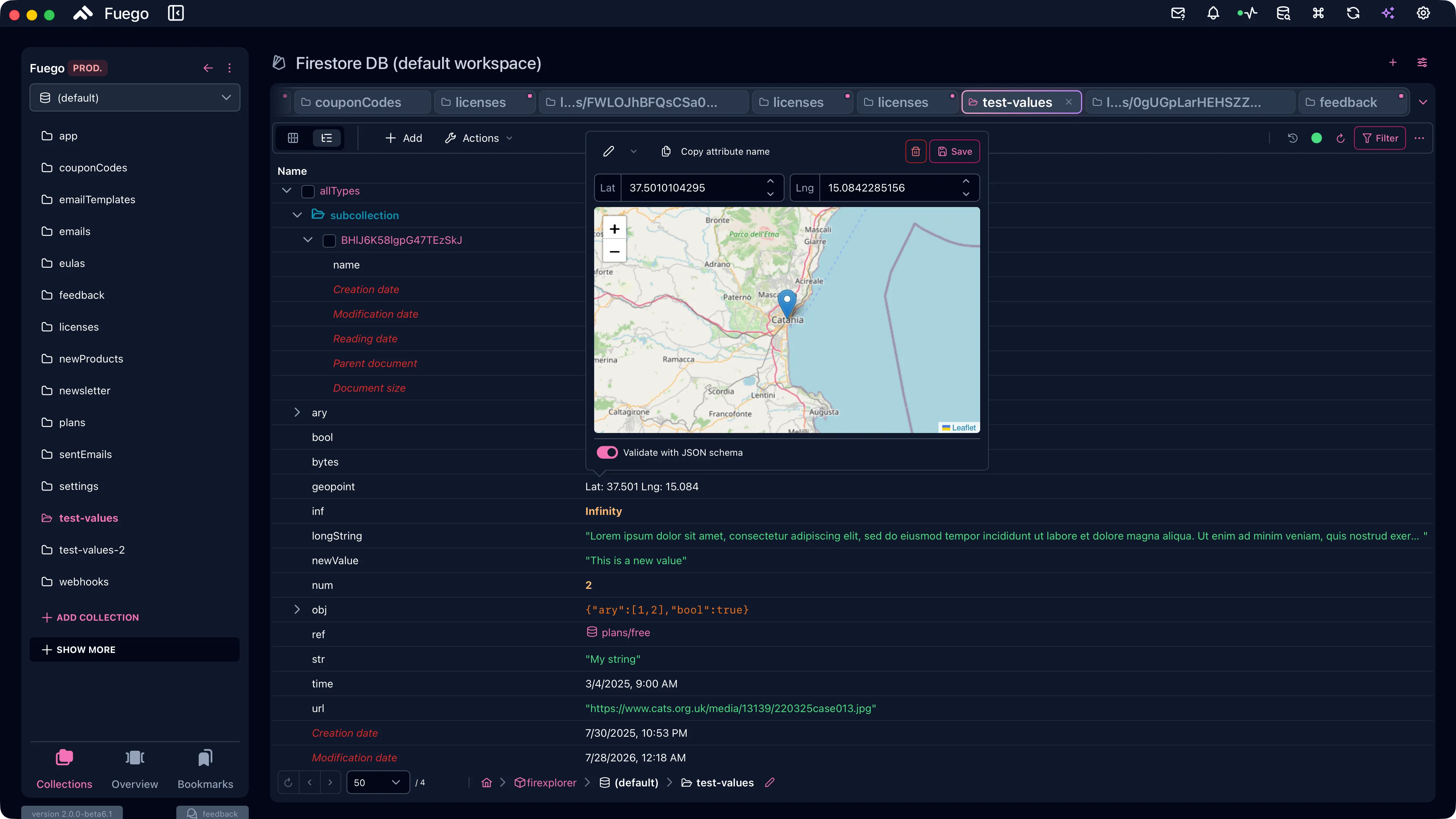The image size is (1456, 819).
Task: Click the map marker at Catania
Action: (x=787, y=303)
